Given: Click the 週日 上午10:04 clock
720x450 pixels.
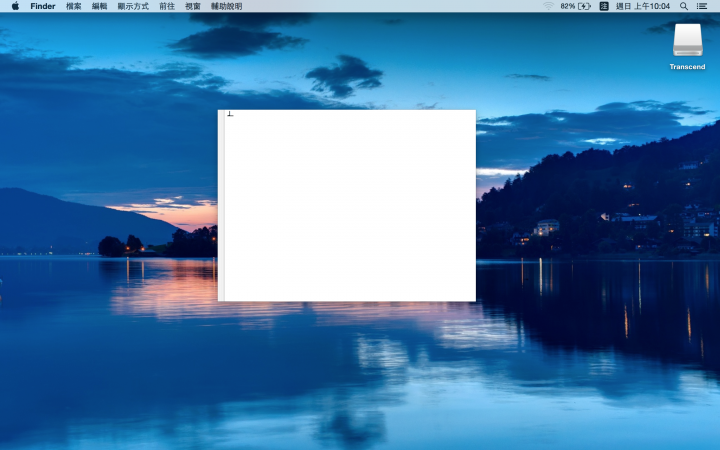Looking at the screenshot, I should tap(643, 6).
